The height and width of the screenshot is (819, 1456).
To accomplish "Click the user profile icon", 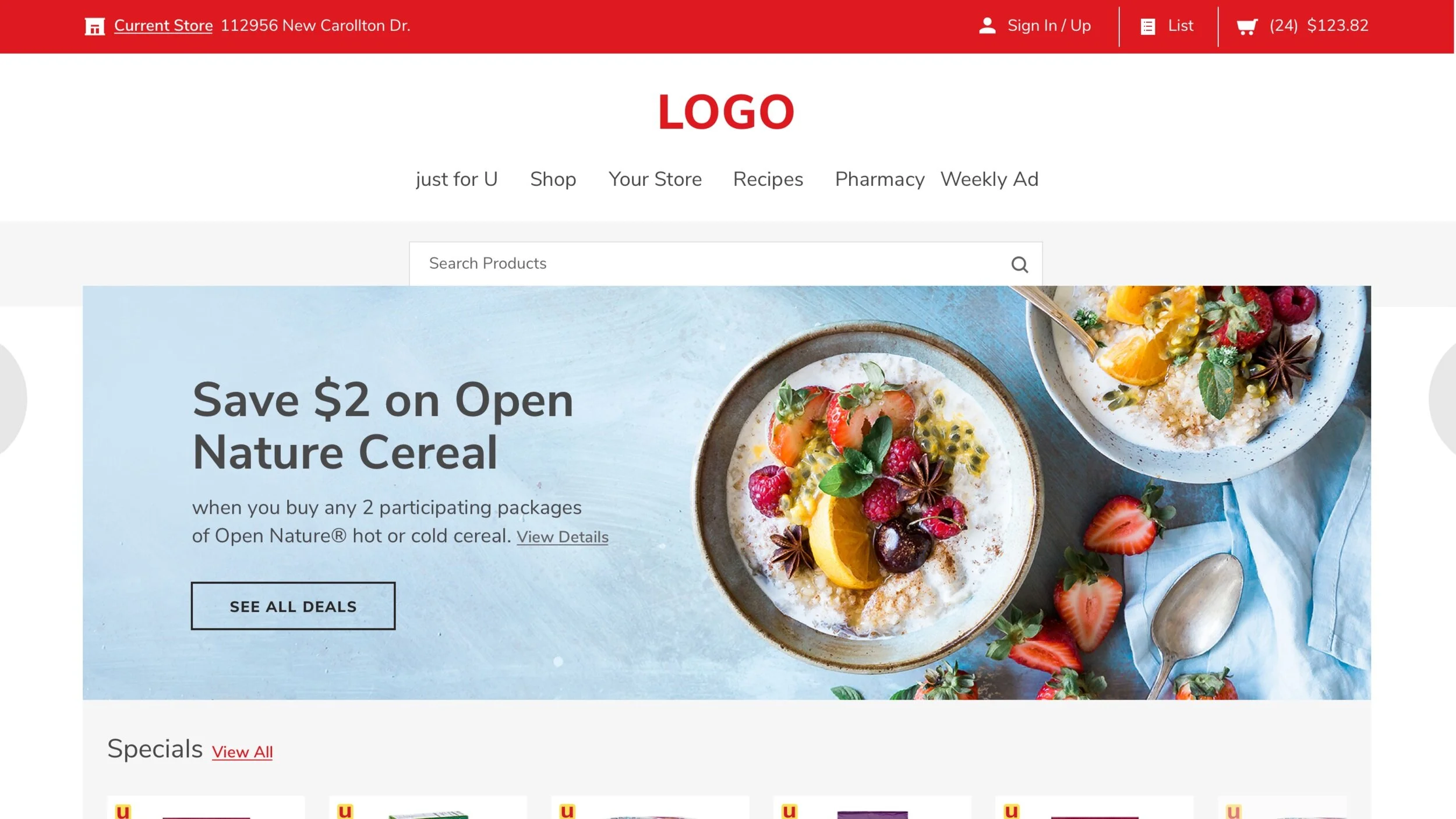I will [x=987, y=26].
